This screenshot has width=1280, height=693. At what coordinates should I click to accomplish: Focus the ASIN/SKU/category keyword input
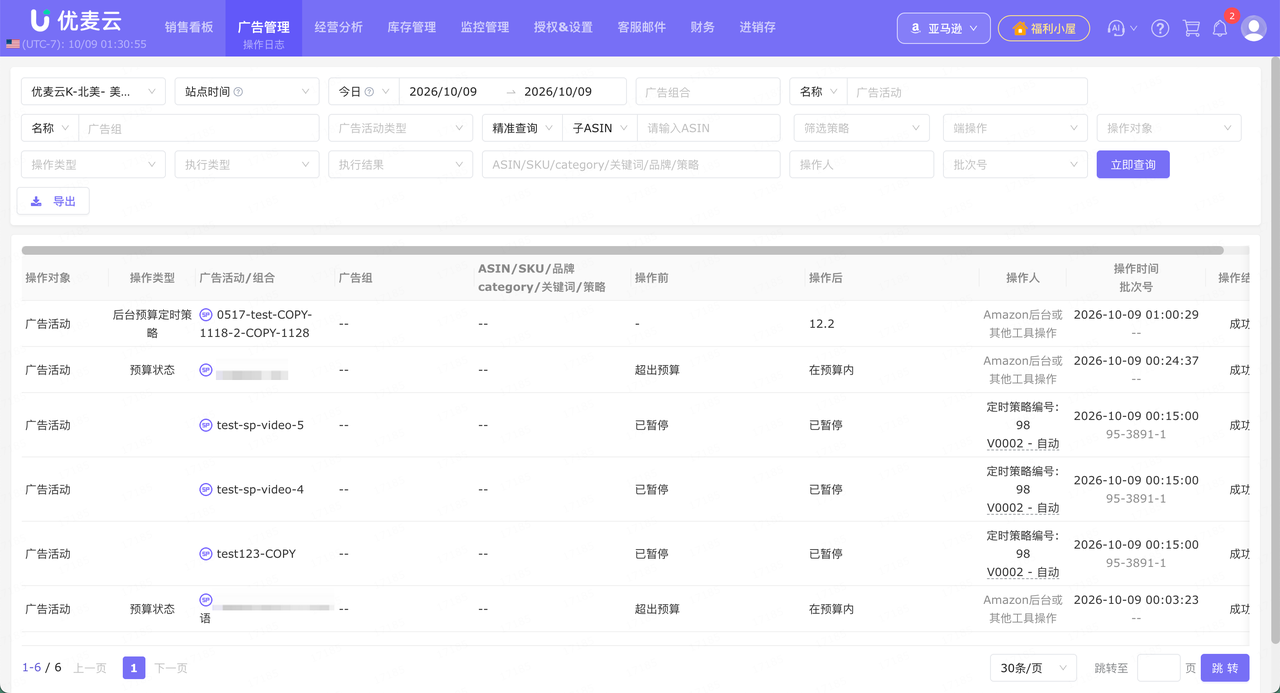(631, 165)
